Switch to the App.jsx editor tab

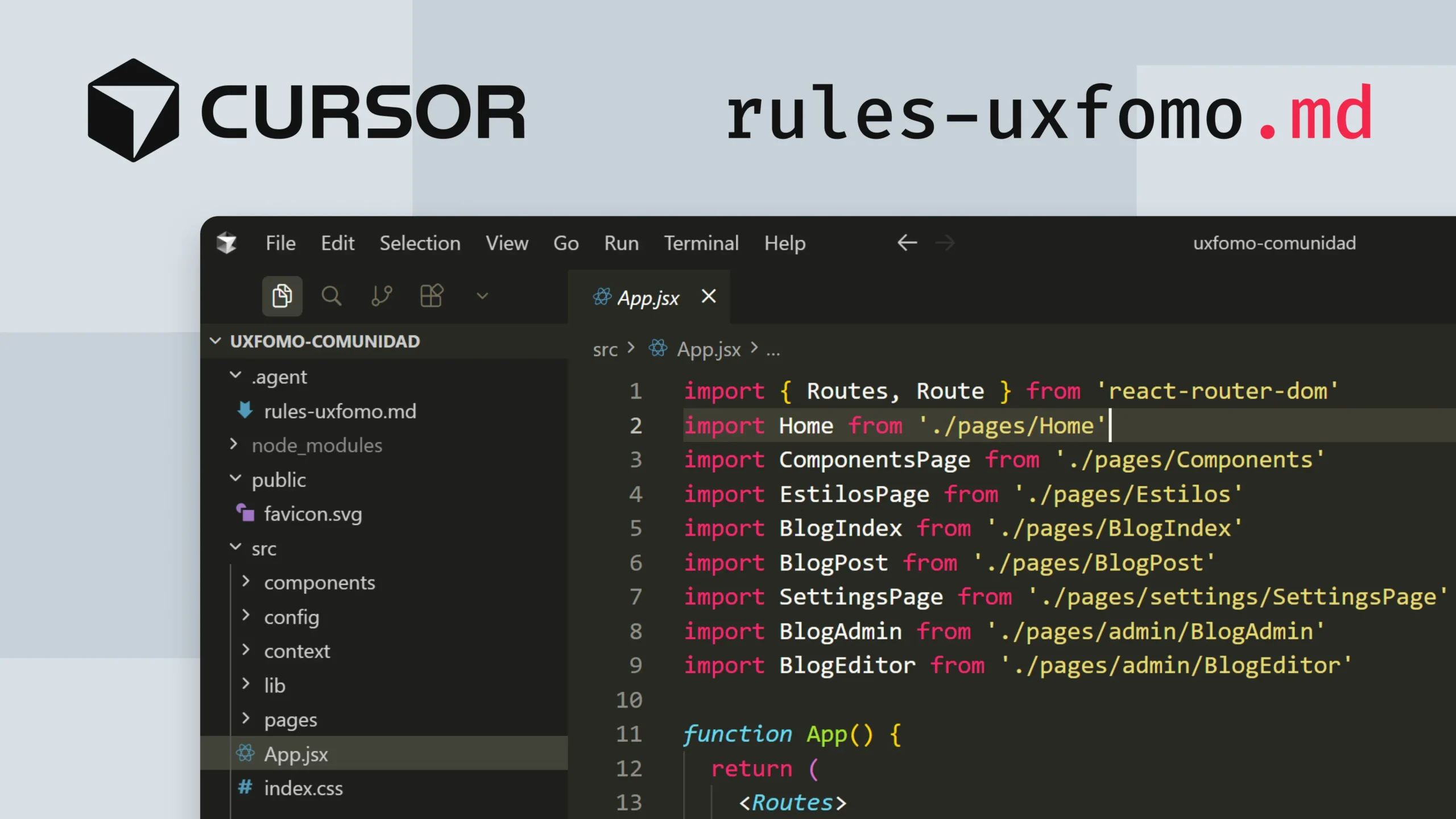point(648,297)
